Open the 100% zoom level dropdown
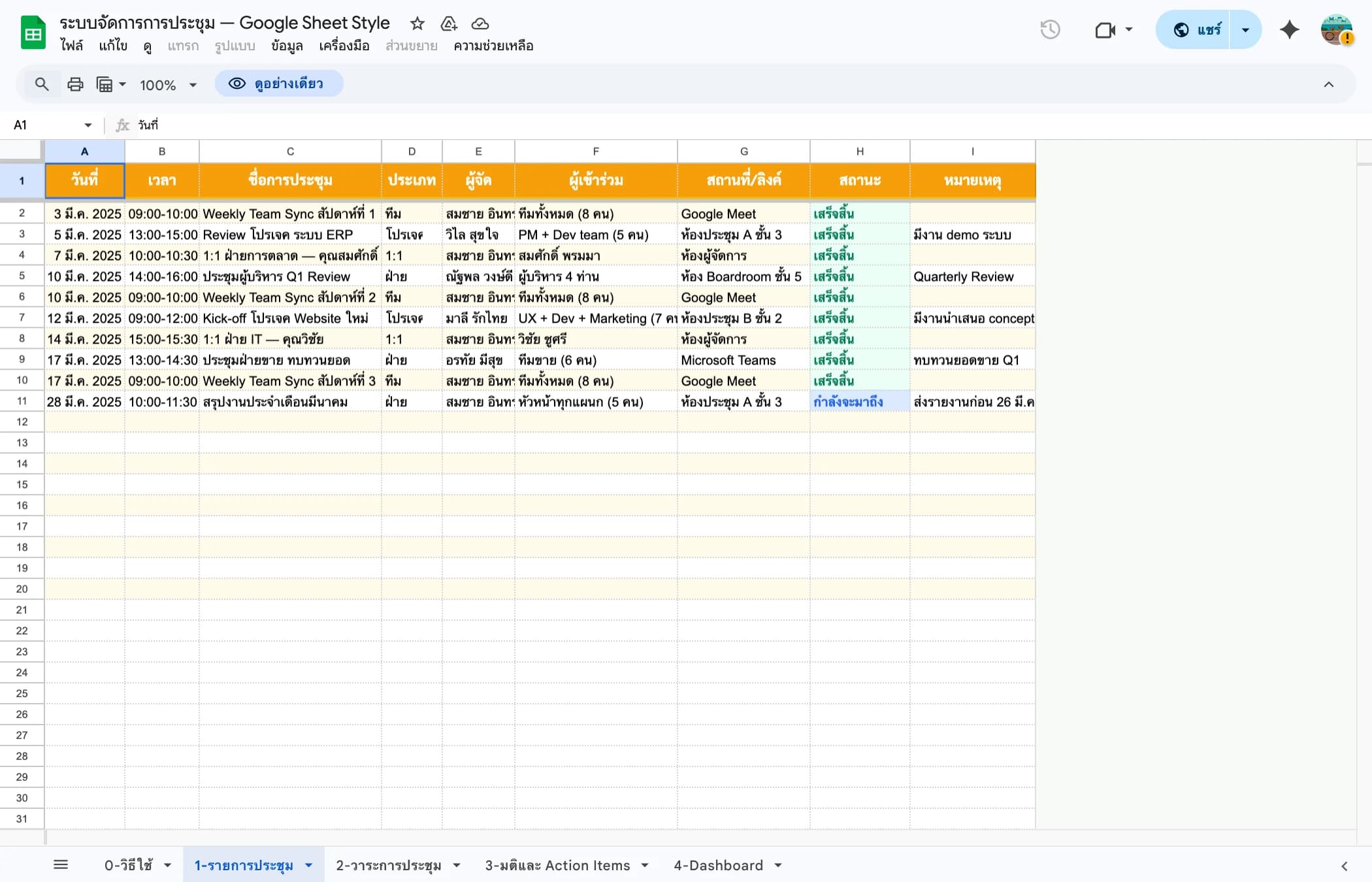This screenshot has height=882, width=1372. pyautogui.click(x=167, y=84)
